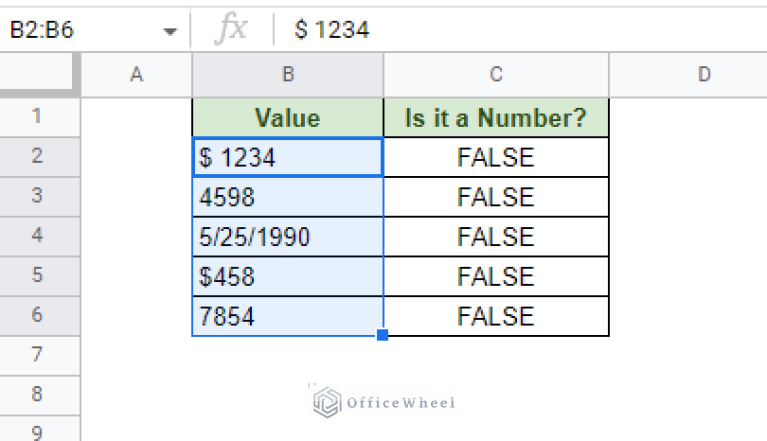Click the FALSE cell in row 3
This screenshot has width=767, height=441.
coord(496,197)
